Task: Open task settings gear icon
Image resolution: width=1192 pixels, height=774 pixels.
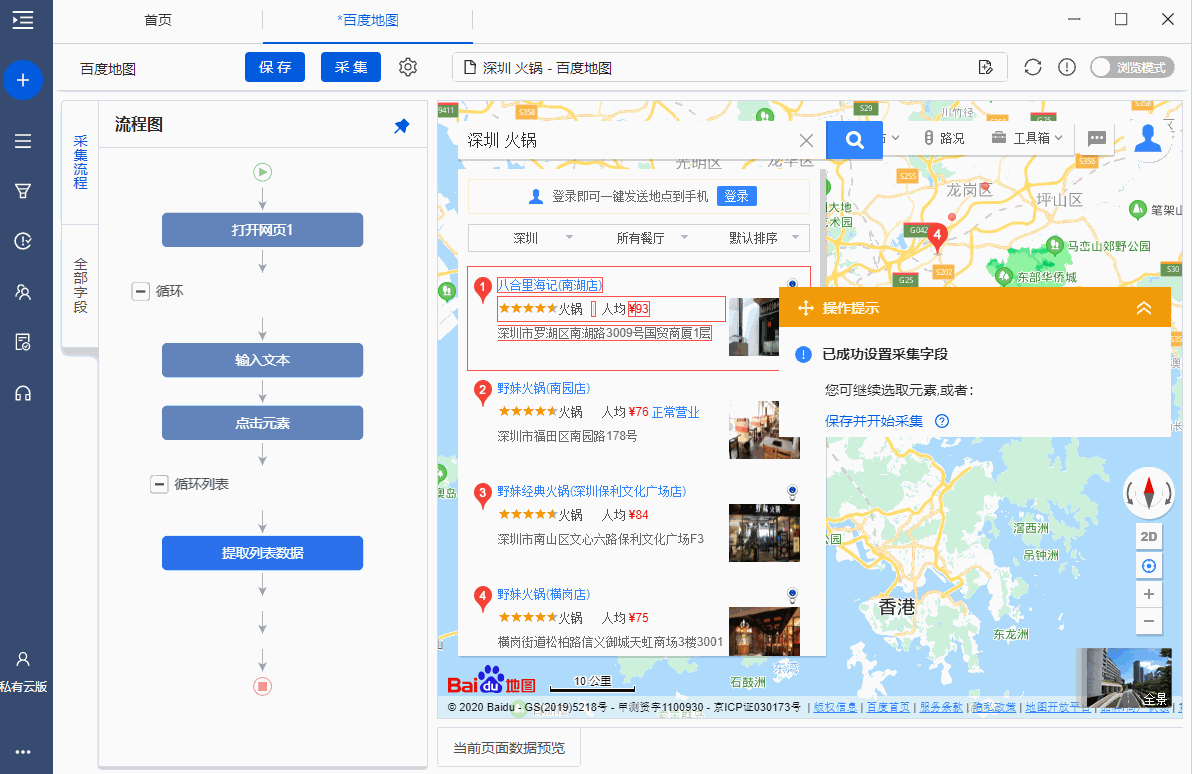Action: click(x=408, y=67)
